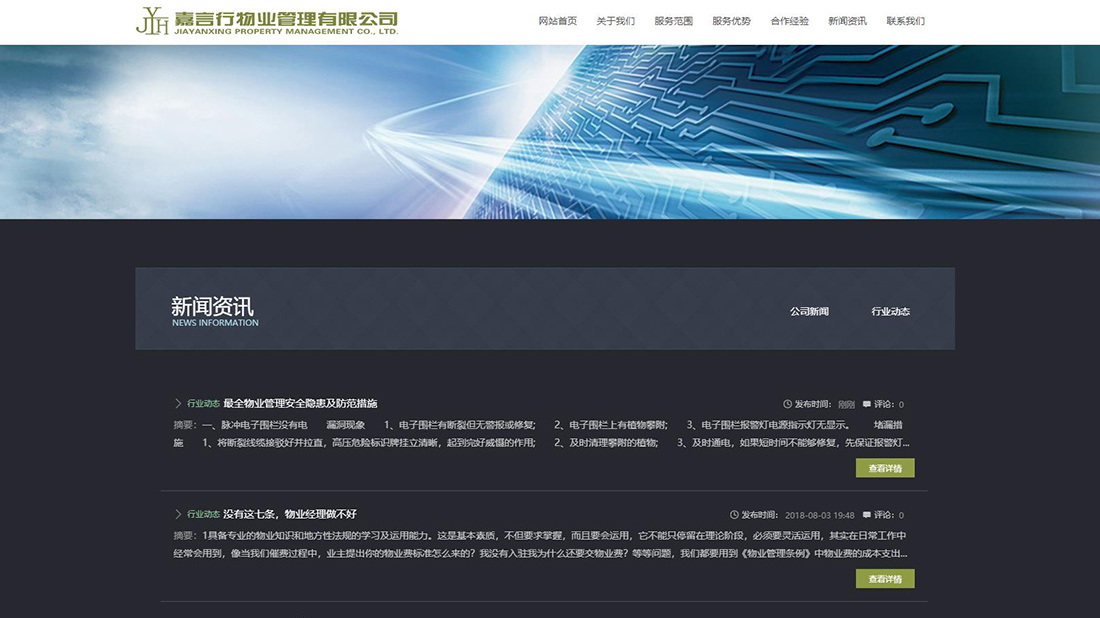Click the comment bubble icon on the first news item
The width and height of the screenshot is (1100, 618).
(868, 404)
